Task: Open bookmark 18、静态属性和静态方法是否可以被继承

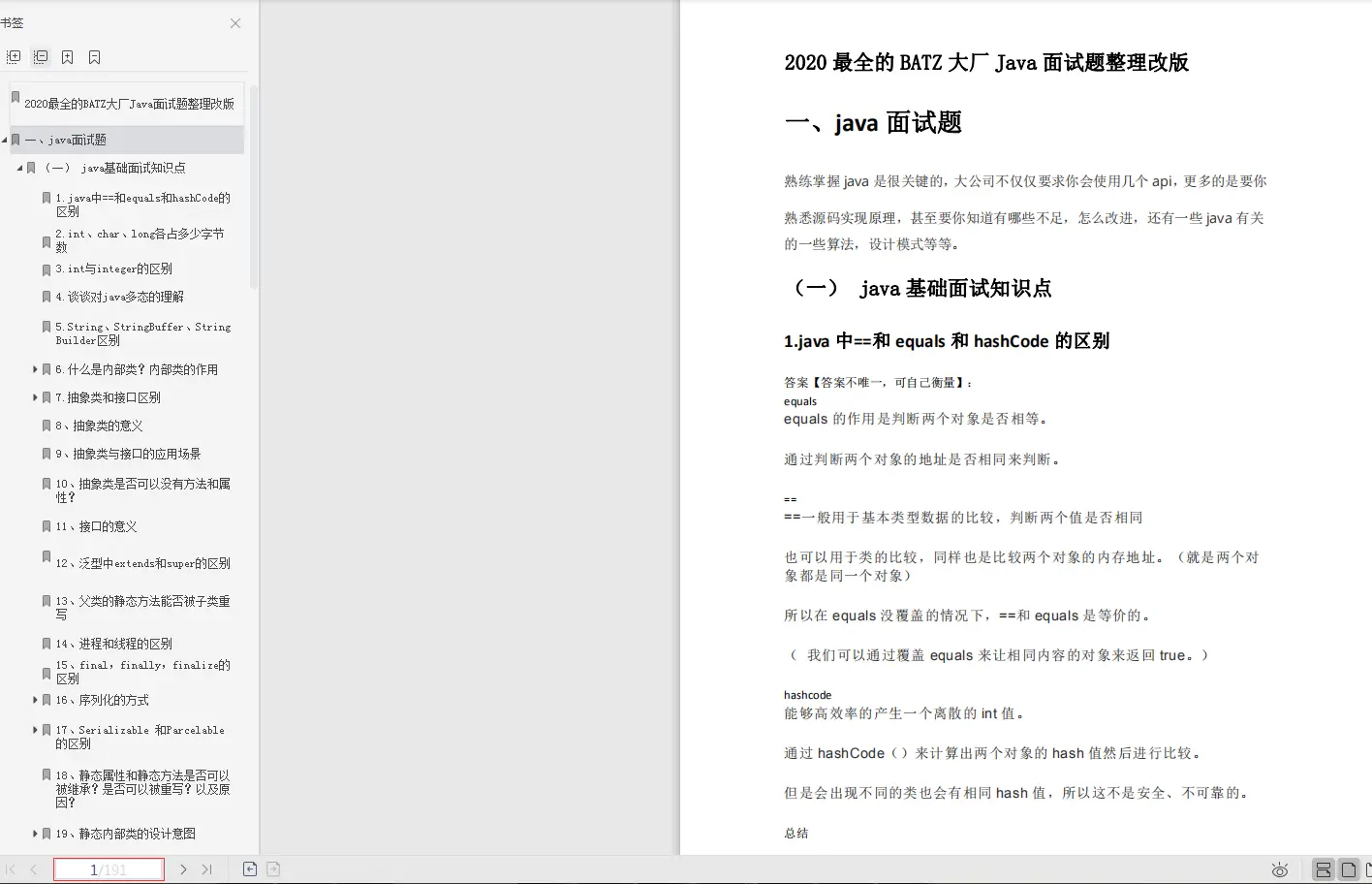Action: [142, 788]
